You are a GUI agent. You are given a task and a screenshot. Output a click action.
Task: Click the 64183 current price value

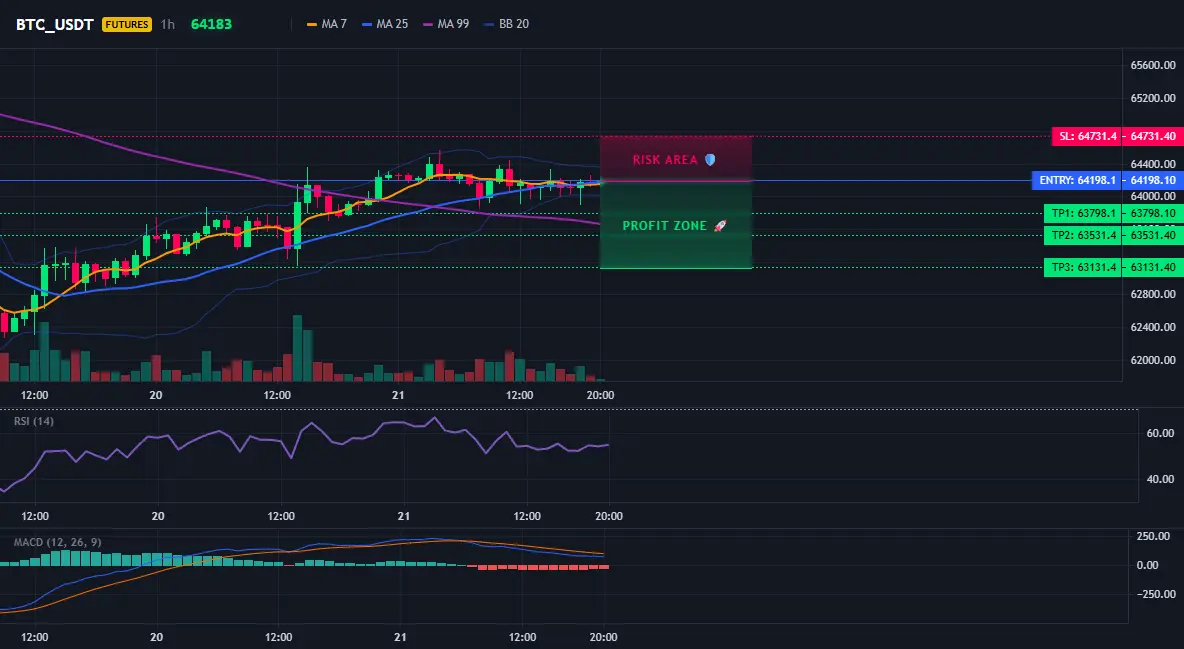(211, 24)
